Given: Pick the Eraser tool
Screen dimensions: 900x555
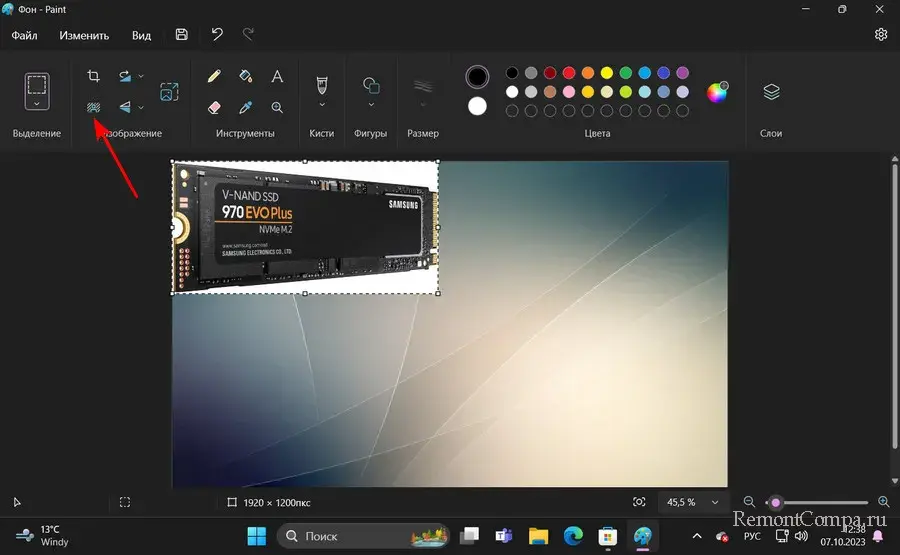Looking at the screenshot, I should (x=213, y=107).
